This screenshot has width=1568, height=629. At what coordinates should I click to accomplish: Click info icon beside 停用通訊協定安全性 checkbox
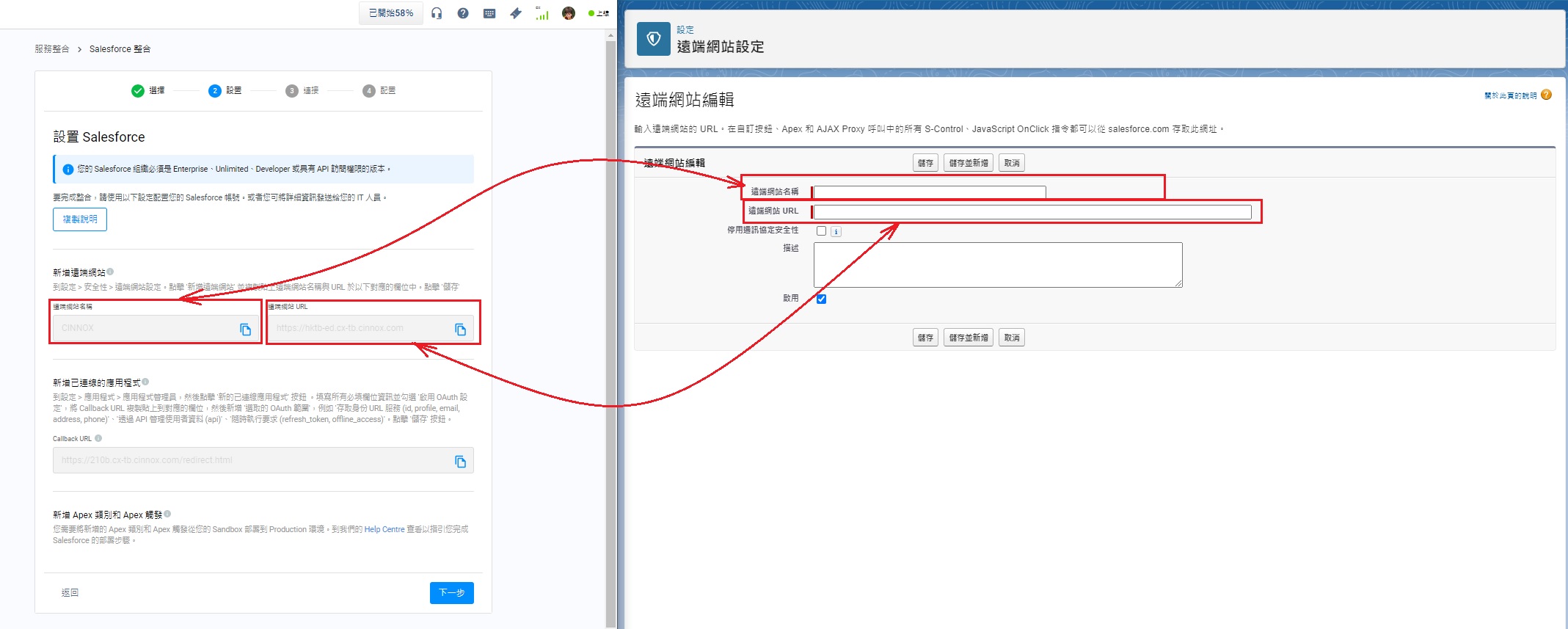click(836, 232)
